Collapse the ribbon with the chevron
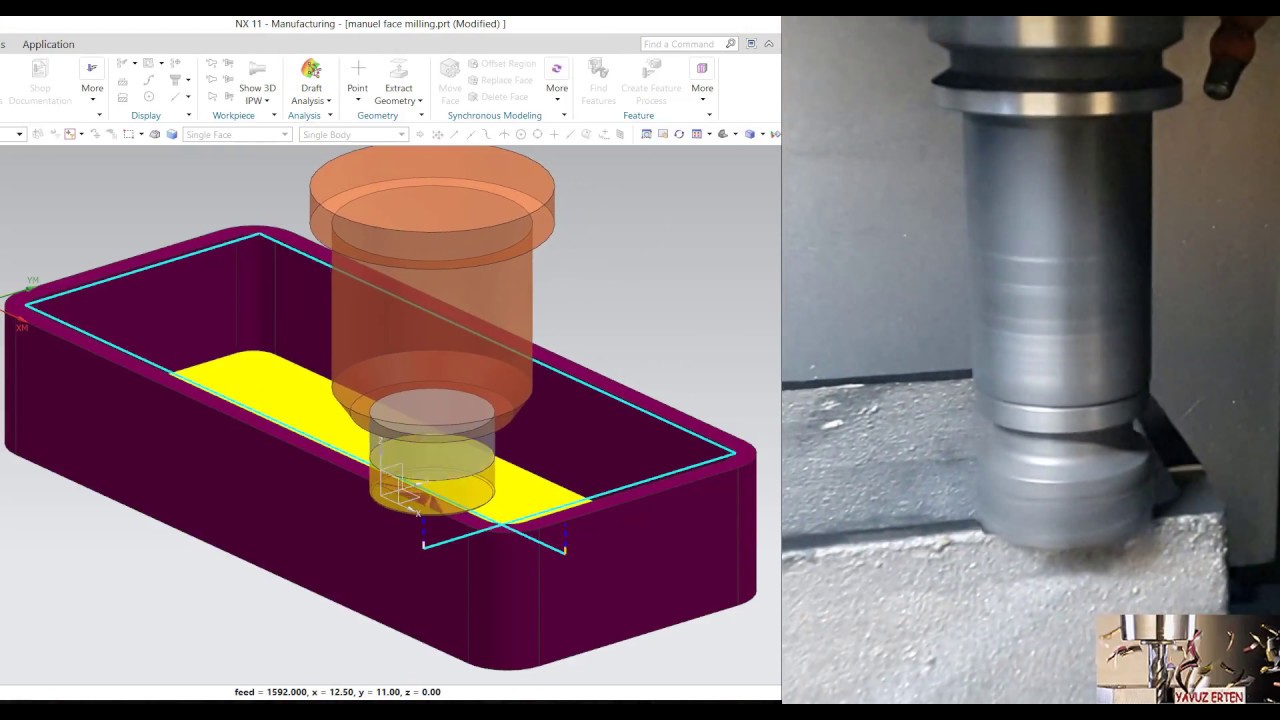The image size is (1280, 720). [769, 44]
